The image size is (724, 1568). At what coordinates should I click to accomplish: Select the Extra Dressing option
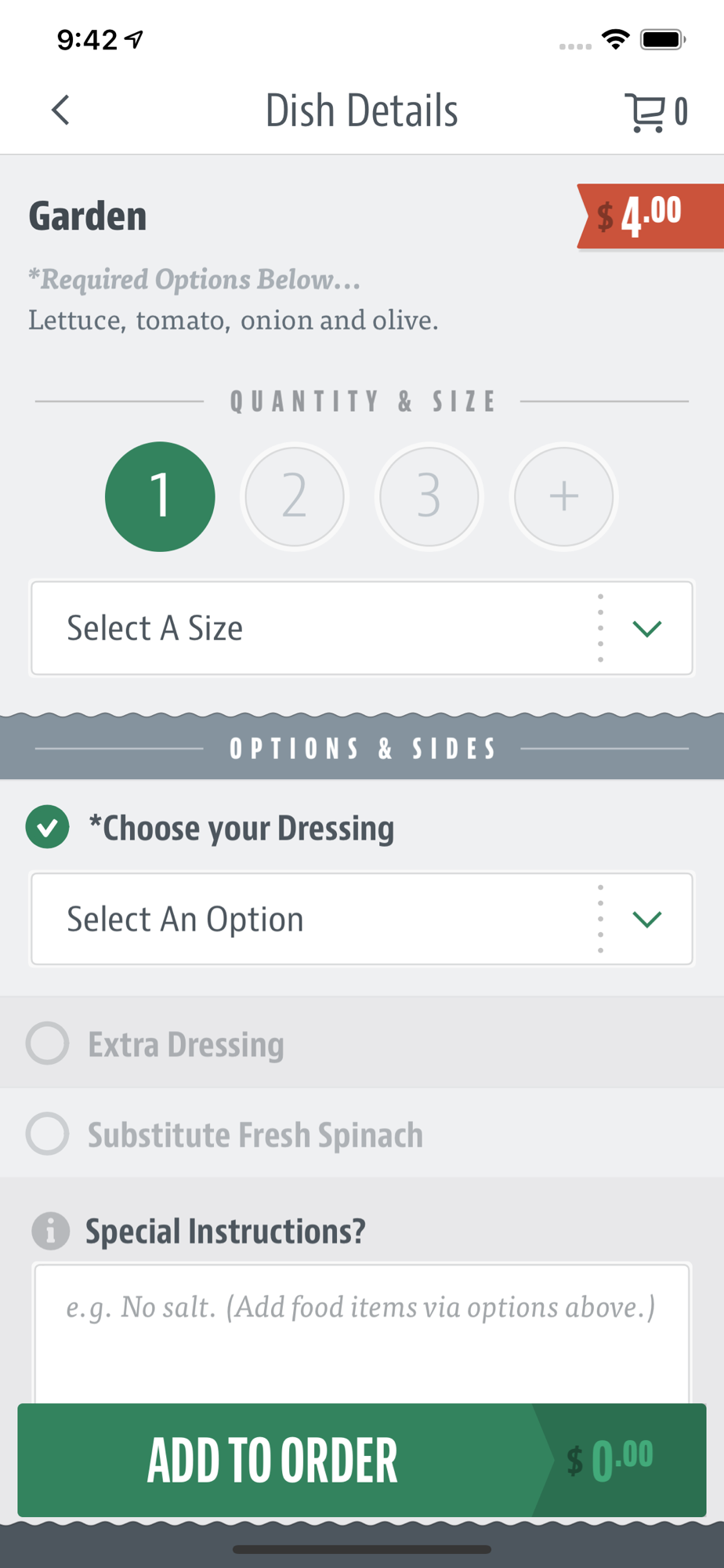[362, 1044]
